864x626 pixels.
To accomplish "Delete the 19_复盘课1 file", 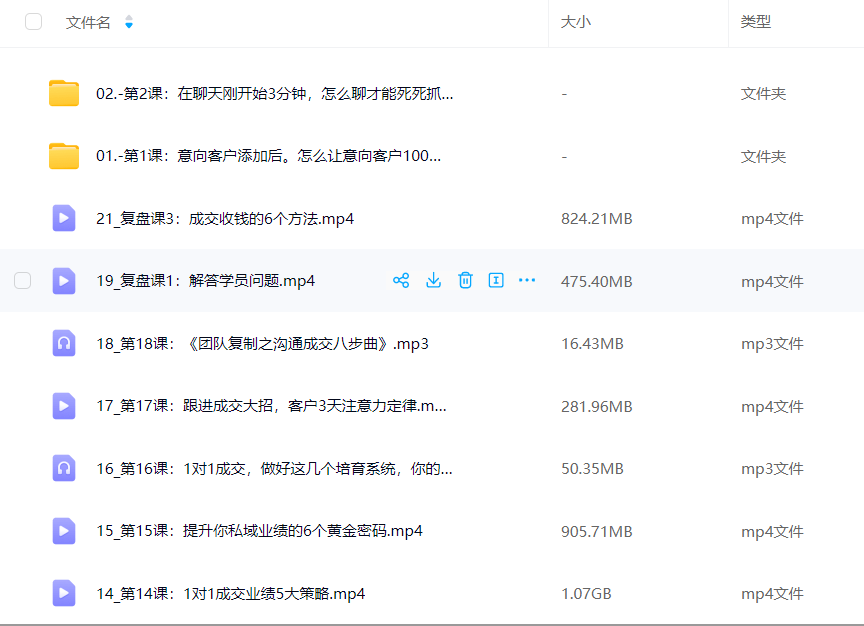I will (465, 280).
